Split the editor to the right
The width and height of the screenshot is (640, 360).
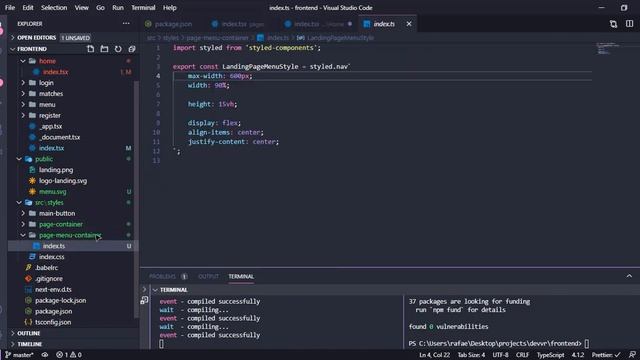tap(629, 24)
